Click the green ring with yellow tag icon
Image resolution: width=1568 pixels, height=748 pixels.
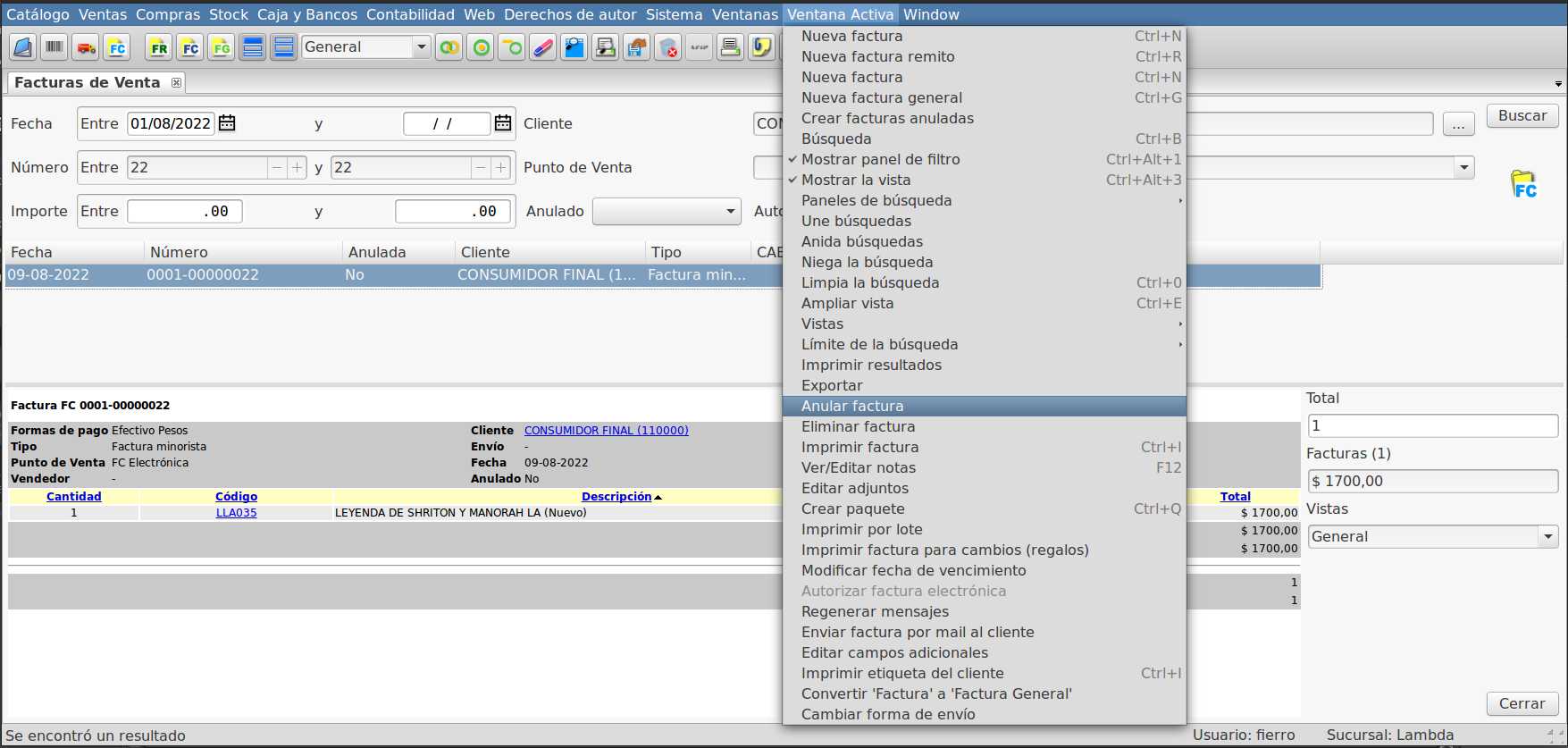(x=512, y=47)
